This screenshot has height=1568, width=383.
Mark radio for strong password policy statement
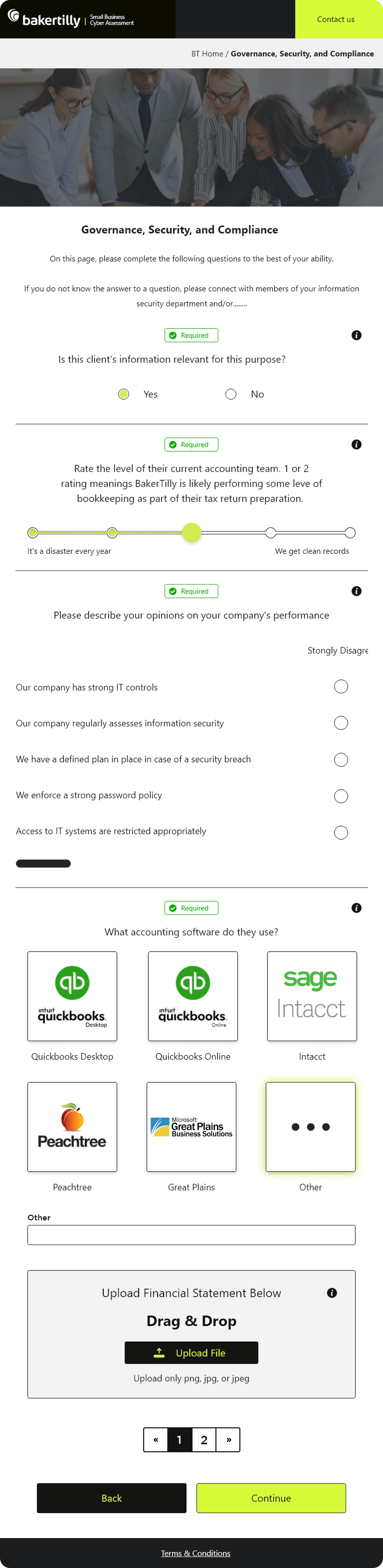tap(341, 796)
